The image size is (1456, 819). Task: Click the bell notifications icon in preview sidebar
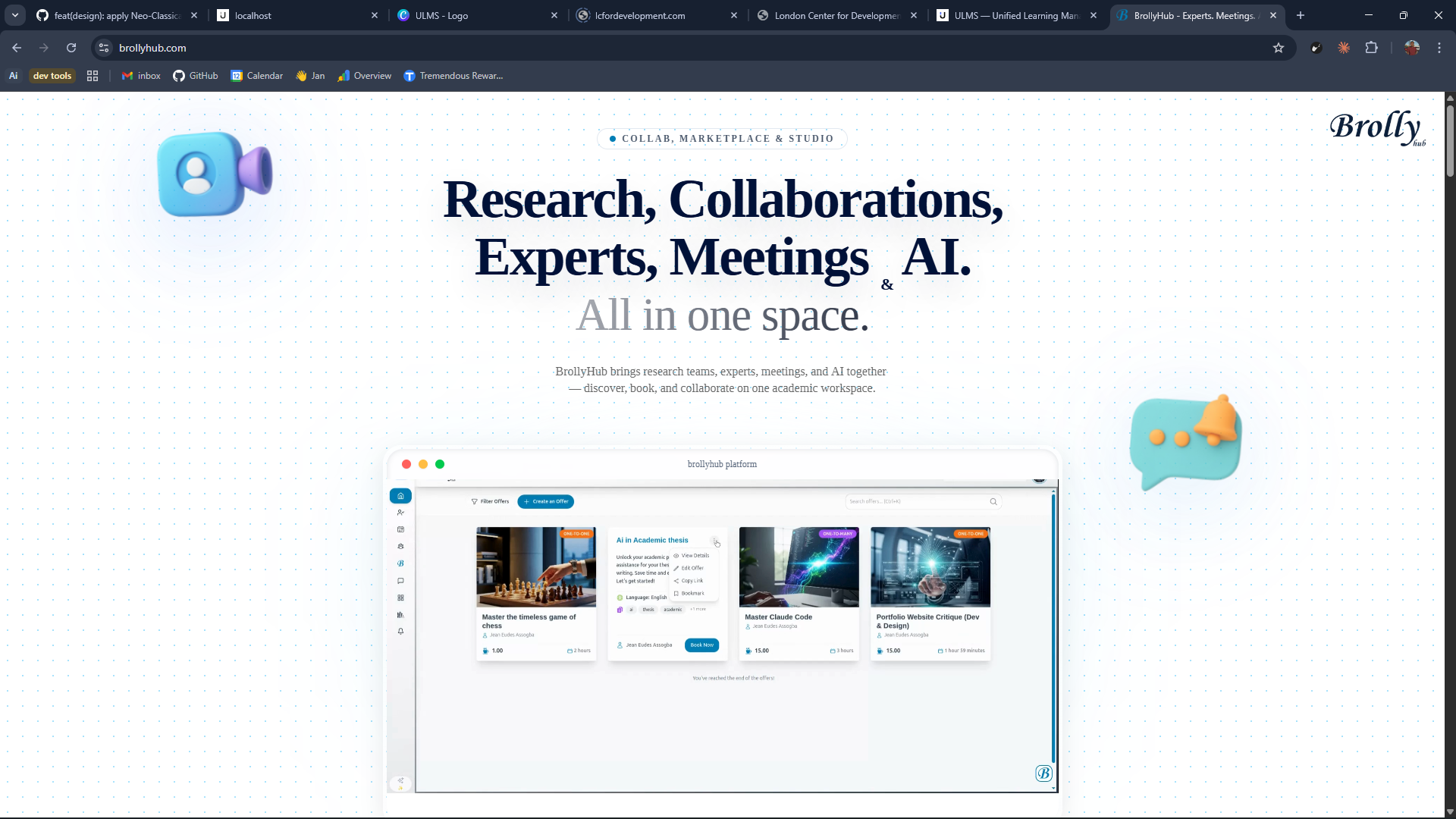400,632
